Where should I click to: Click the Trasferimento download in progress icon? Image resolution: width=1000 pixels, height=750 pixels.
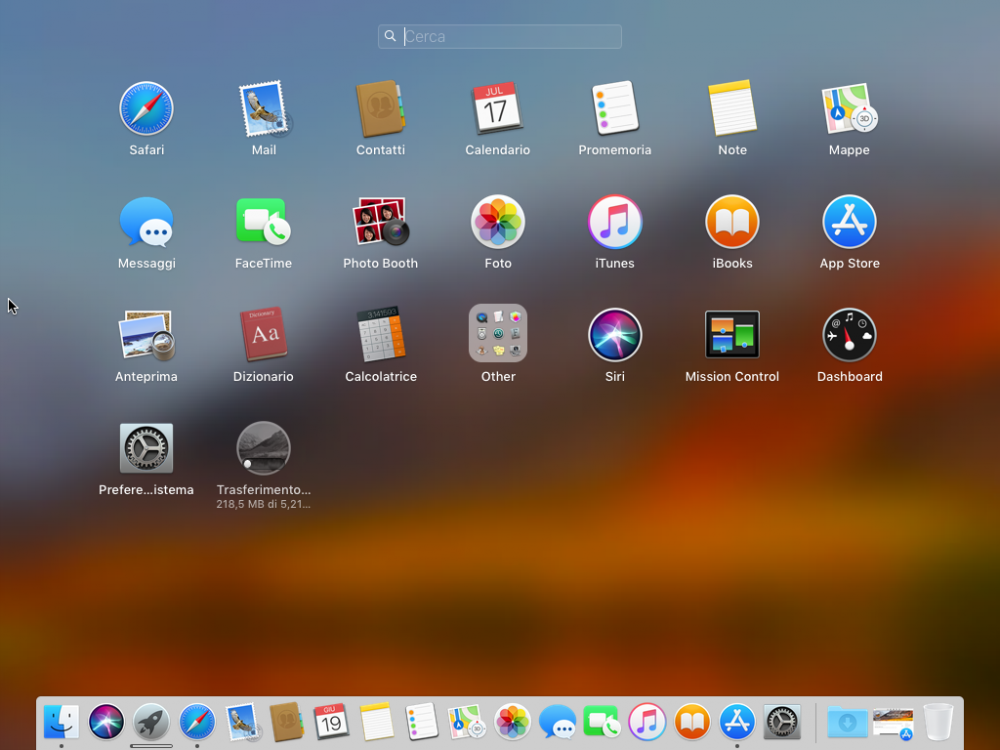point(263,448)
